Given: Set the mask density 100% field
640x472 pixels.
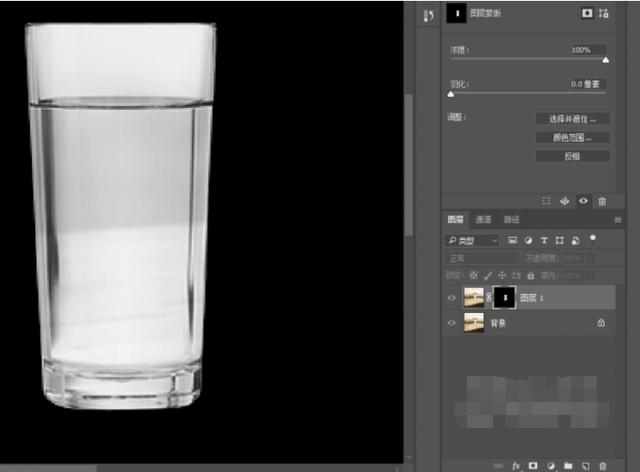Looking at the screenshot, I should 588,50.
